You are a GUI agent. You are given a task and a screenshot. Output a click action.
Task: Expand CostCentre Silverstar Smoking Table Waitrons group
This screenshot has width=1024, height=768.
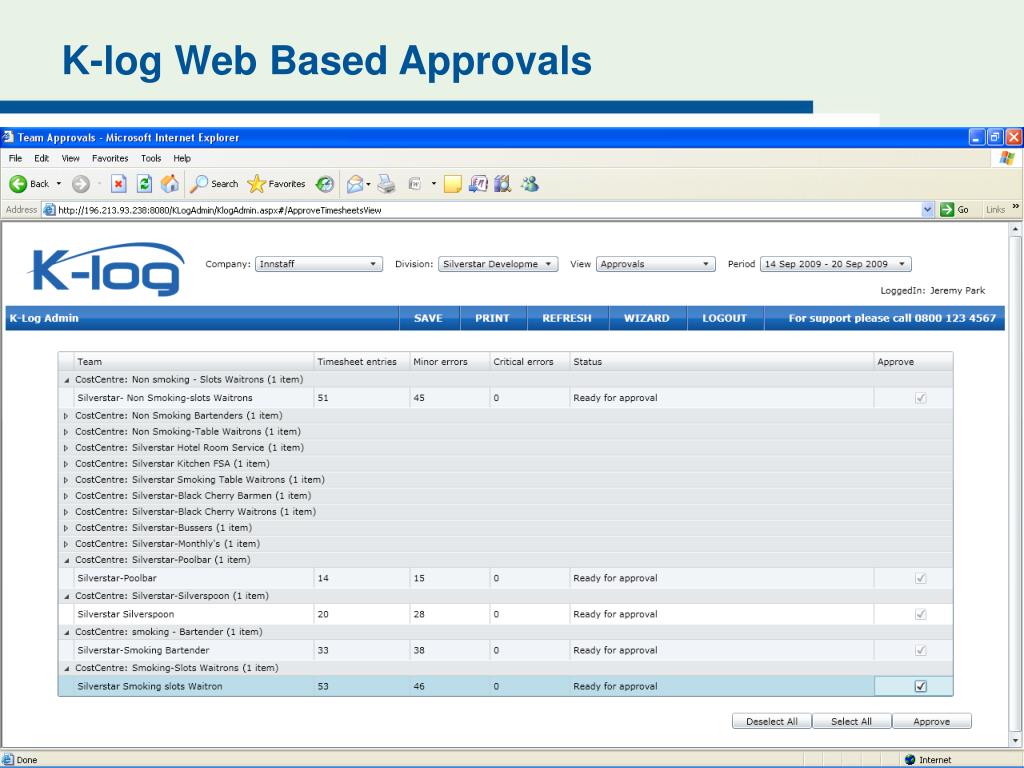click(66, 480)
